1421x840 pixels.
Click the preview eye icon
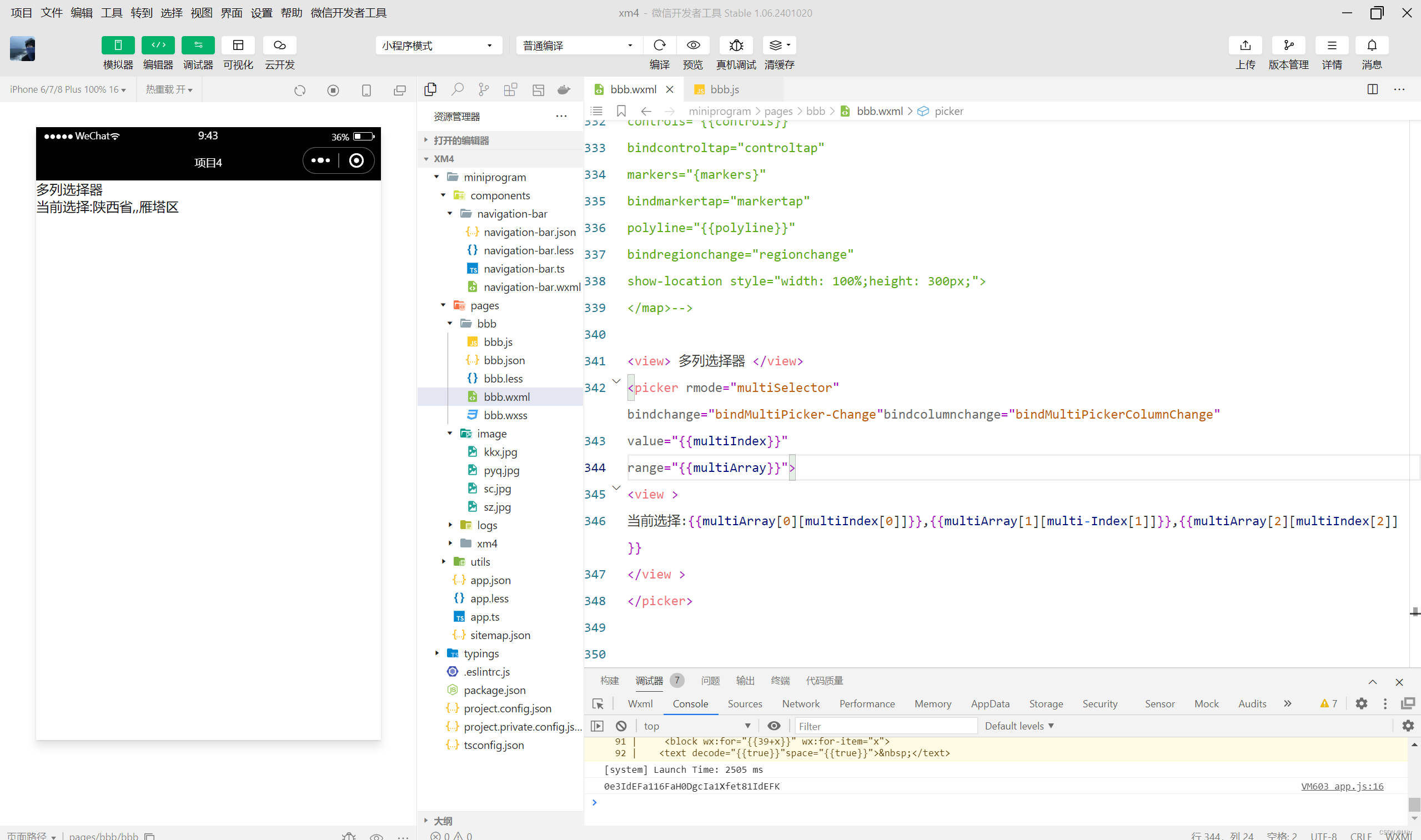point(693,45)
